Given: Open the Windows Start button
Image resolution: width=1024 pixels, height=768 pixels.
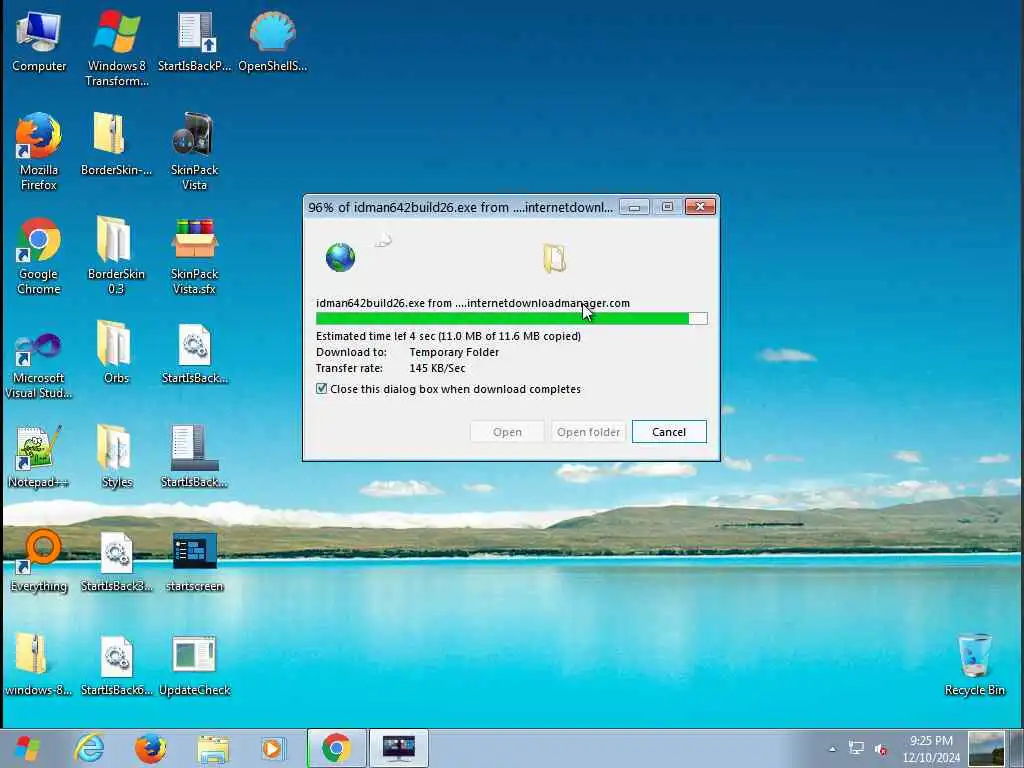Looking at the screenshot, I should (27, 748).
